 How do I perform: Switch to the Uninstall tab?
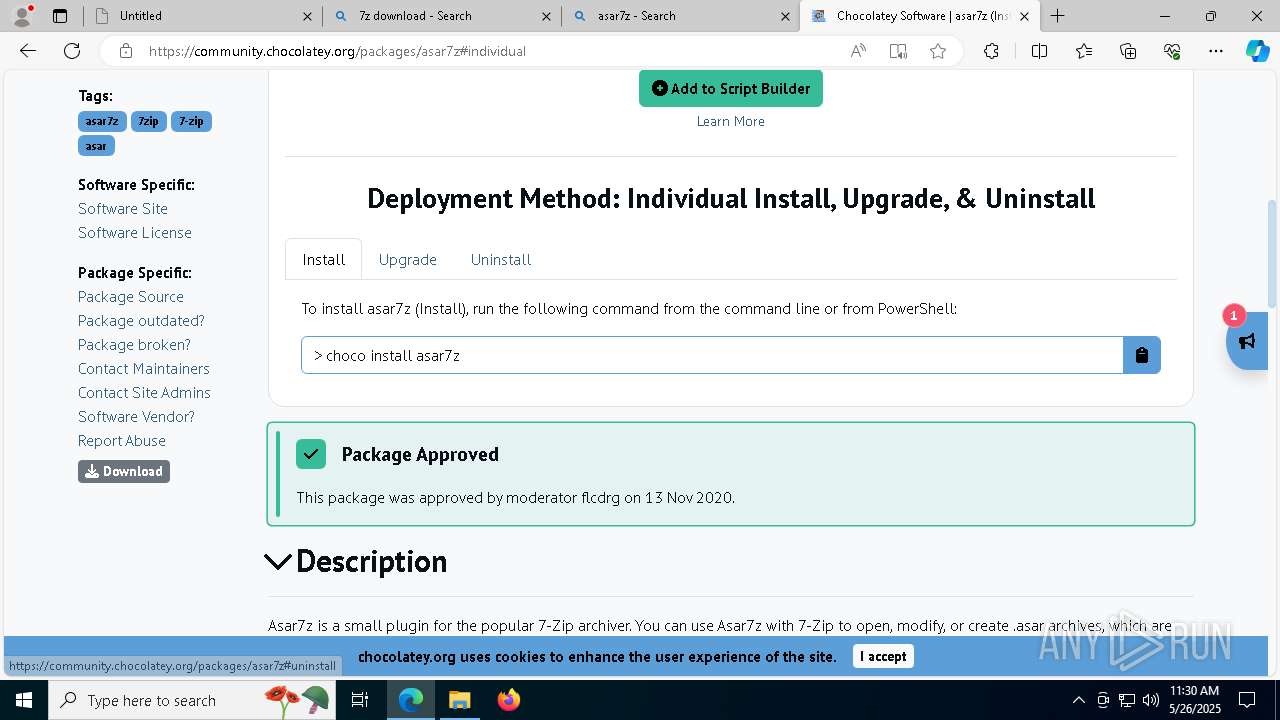coord(501,259)
